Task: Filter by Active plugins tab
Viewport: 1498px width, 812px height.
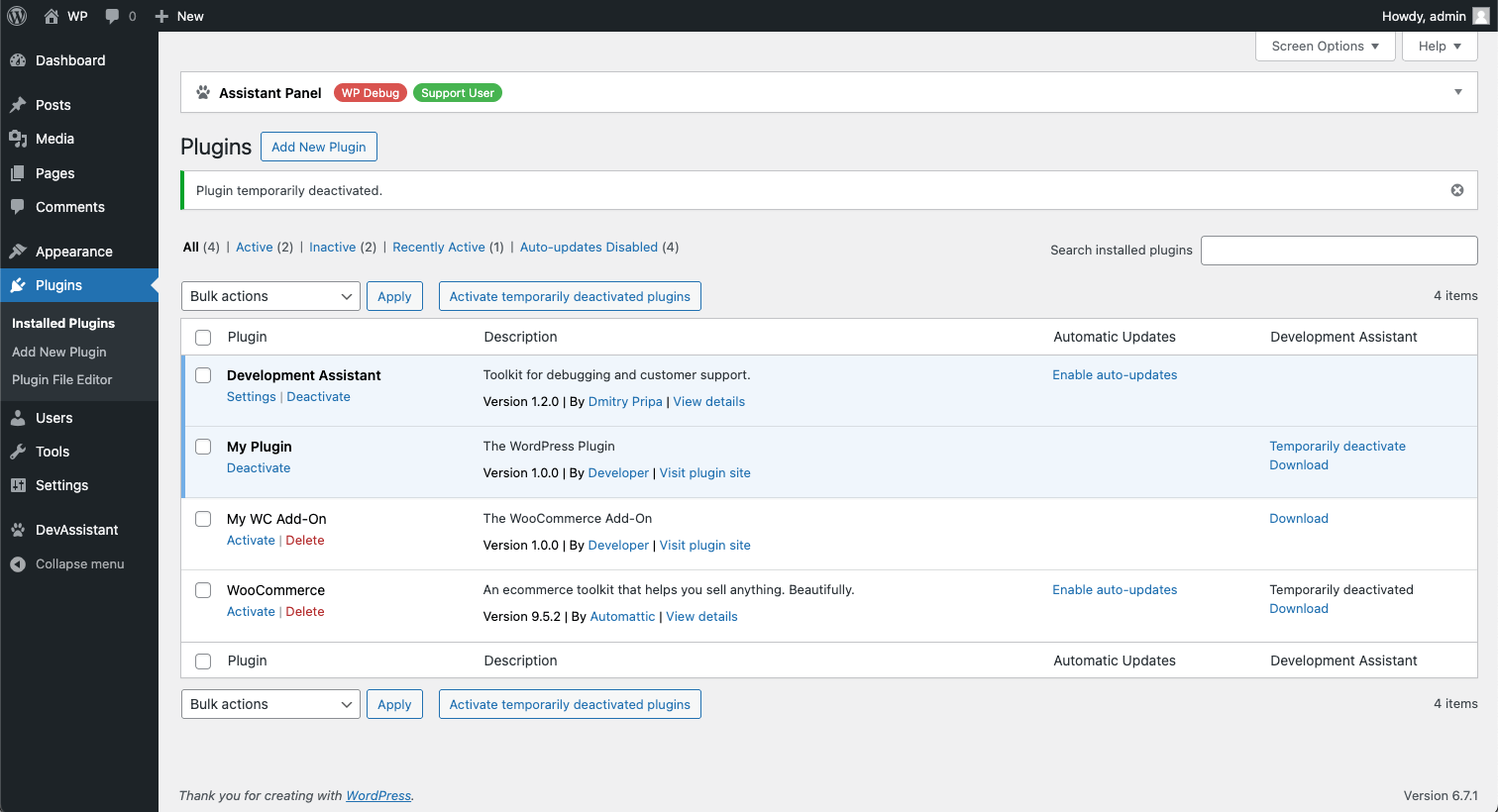Action: pos(254,247)
